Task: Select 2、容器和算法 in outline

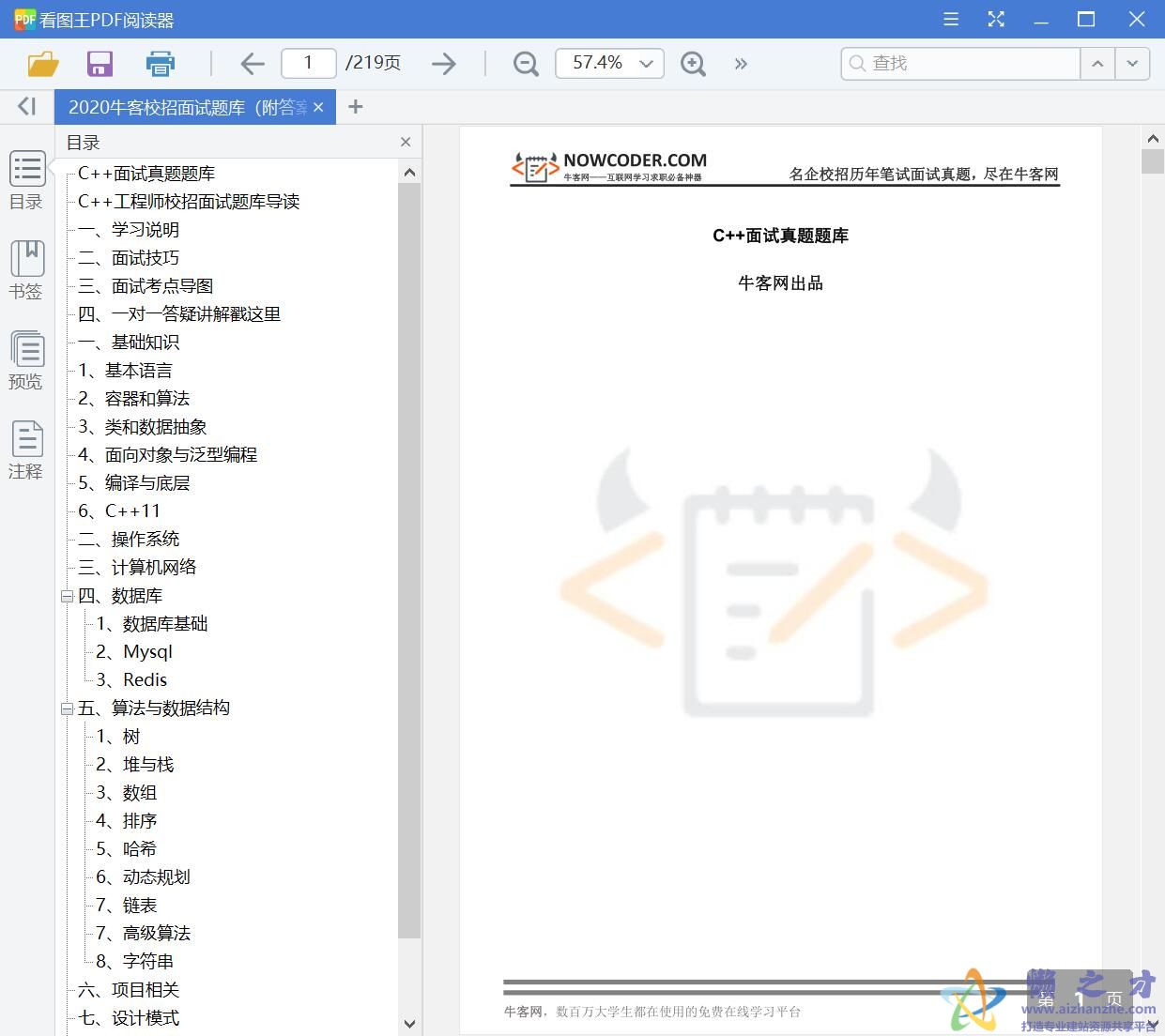Action: pyautogui.click(x=133, y=399)
